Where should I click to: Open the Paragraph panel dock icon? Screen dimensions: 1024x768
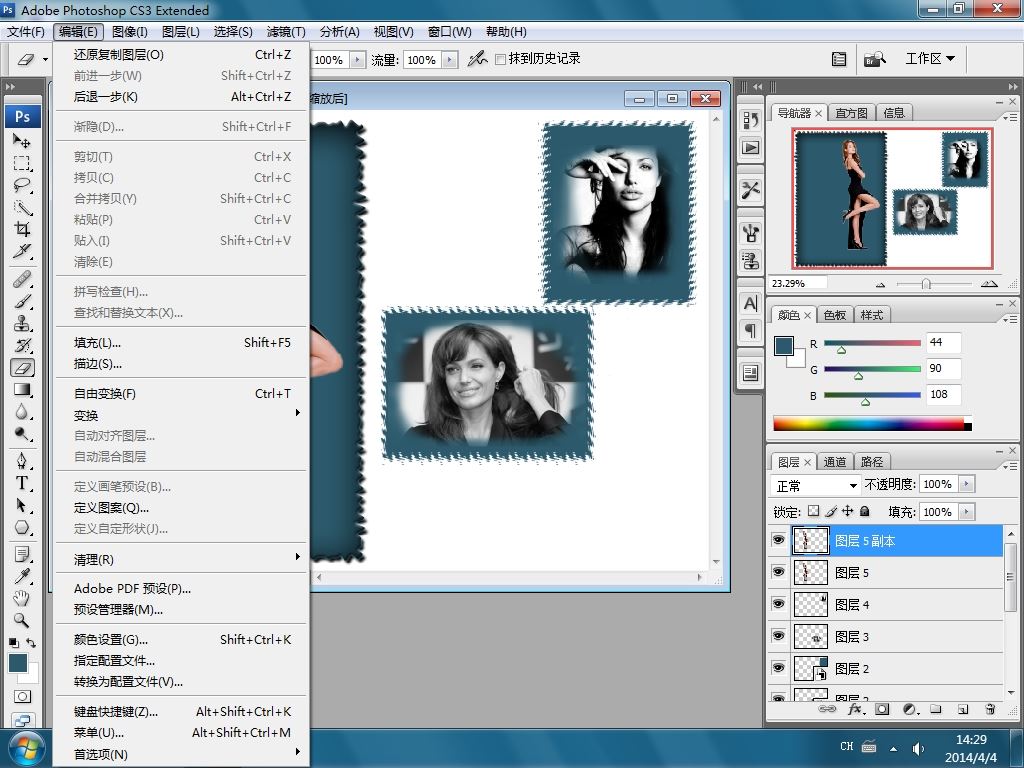[x=751, y=330]
